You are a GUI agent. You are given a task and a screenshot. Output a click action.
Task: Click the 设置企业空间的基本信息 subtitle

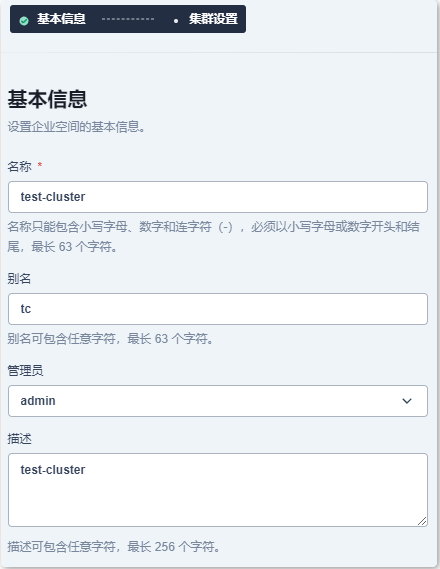point(76,127)
